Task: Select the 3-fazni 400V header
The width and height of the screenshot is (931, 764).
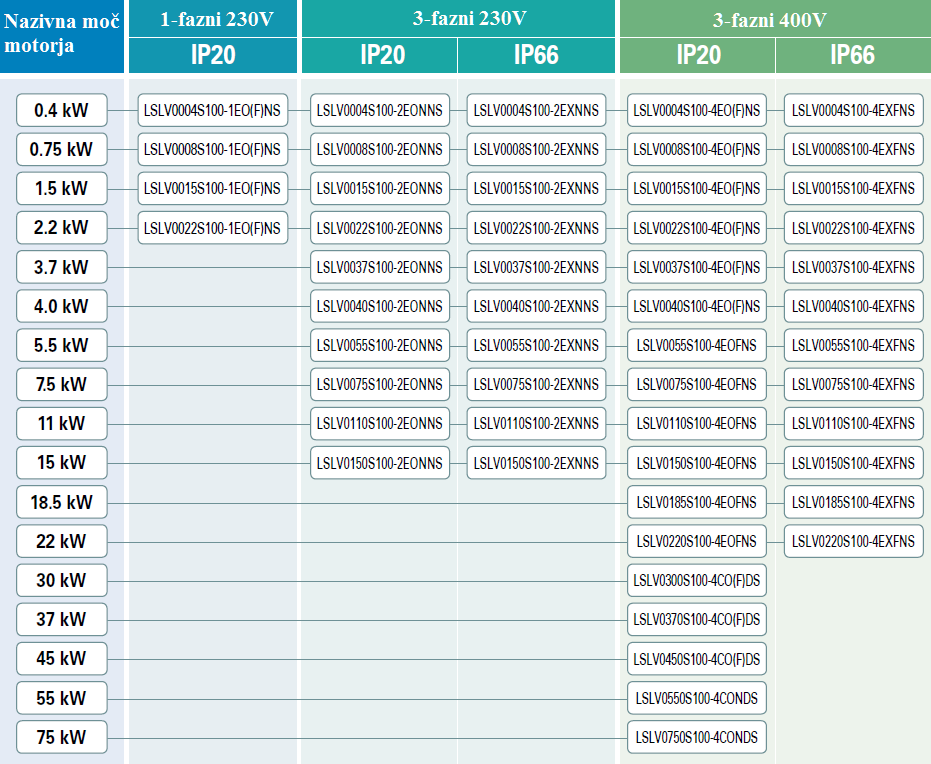Action: point(774,20)
